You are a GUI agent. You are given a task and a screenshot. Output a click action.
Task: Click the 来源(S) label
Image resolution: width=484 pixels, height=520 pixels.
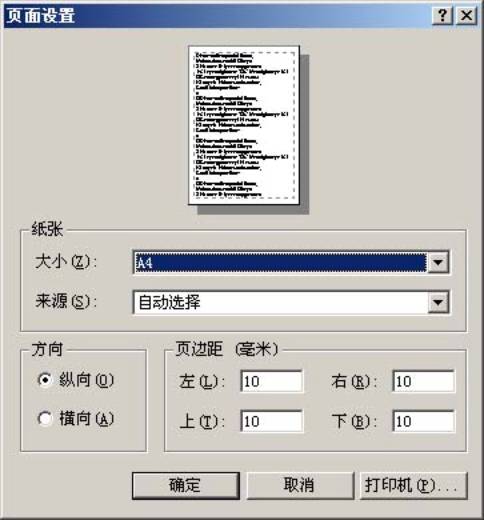(65, 301)
